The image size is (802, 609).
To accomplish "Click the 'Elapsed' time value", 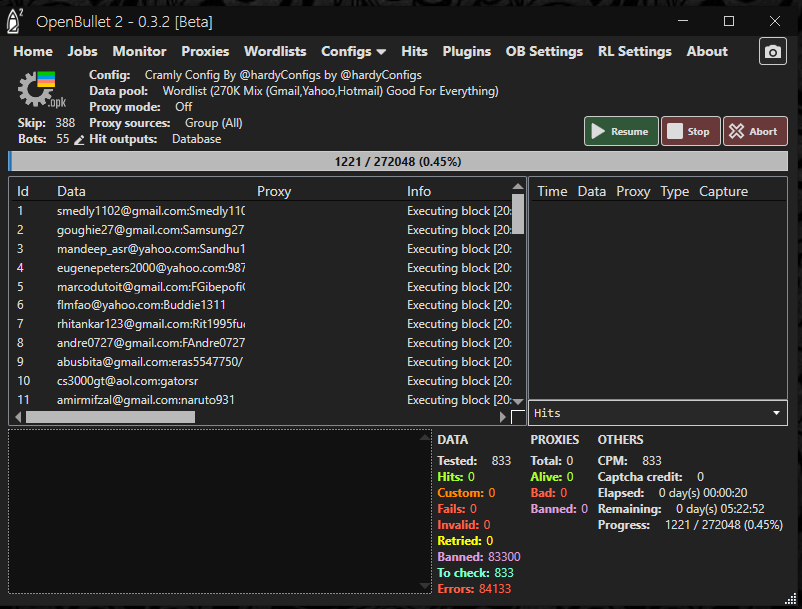I will (x=703, y=493).
